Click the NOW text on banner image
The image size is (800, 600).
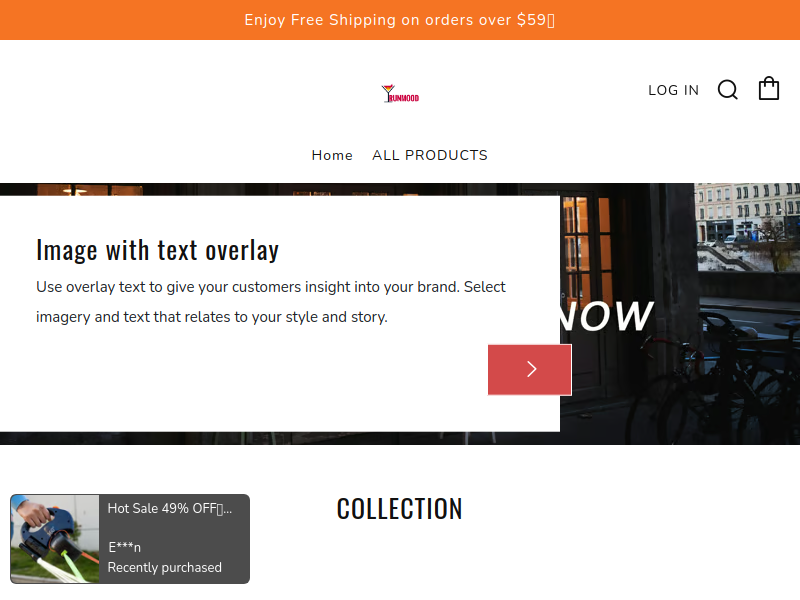click(x=607, y=316)
